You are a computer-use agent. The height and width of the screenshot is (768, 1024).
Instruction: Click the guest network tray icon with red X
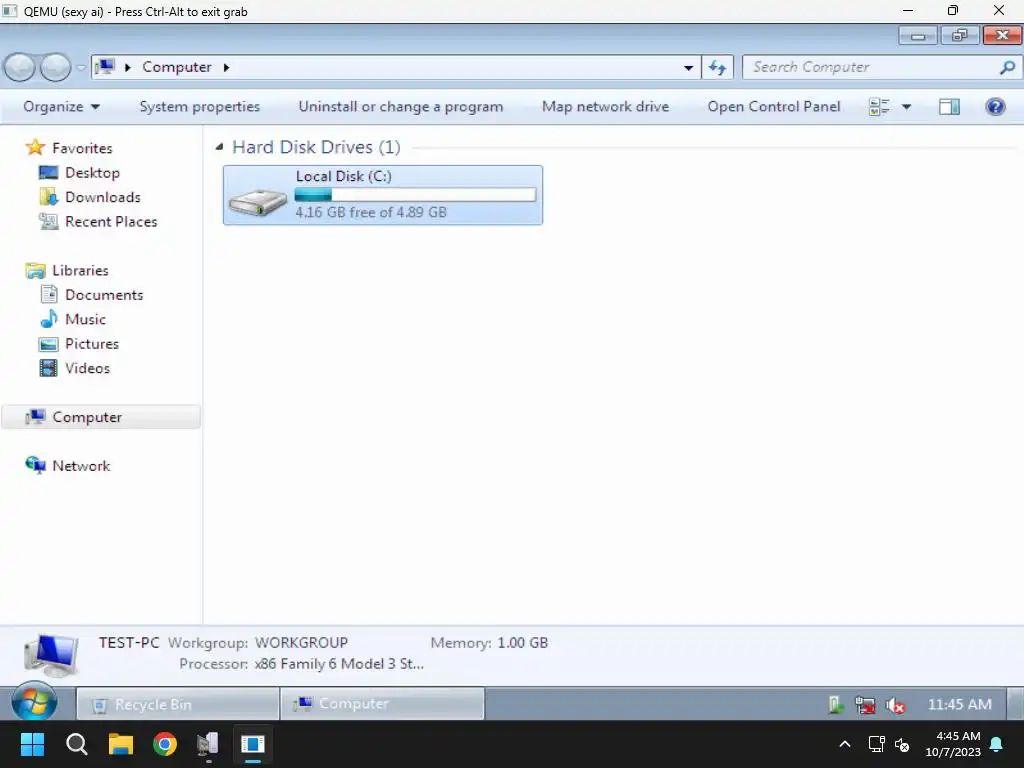pyautogui.click(x=865, y=705)
